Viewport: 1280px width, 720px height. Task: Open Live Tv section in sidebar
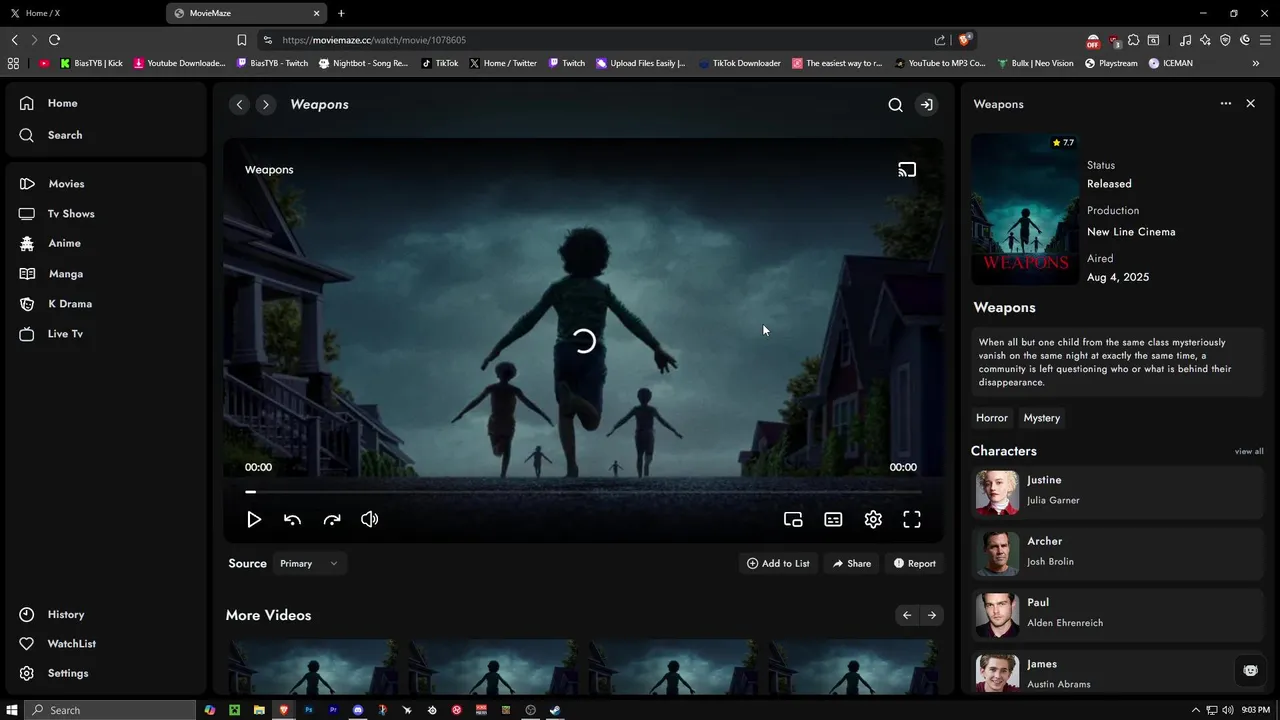tap(65, 334)
